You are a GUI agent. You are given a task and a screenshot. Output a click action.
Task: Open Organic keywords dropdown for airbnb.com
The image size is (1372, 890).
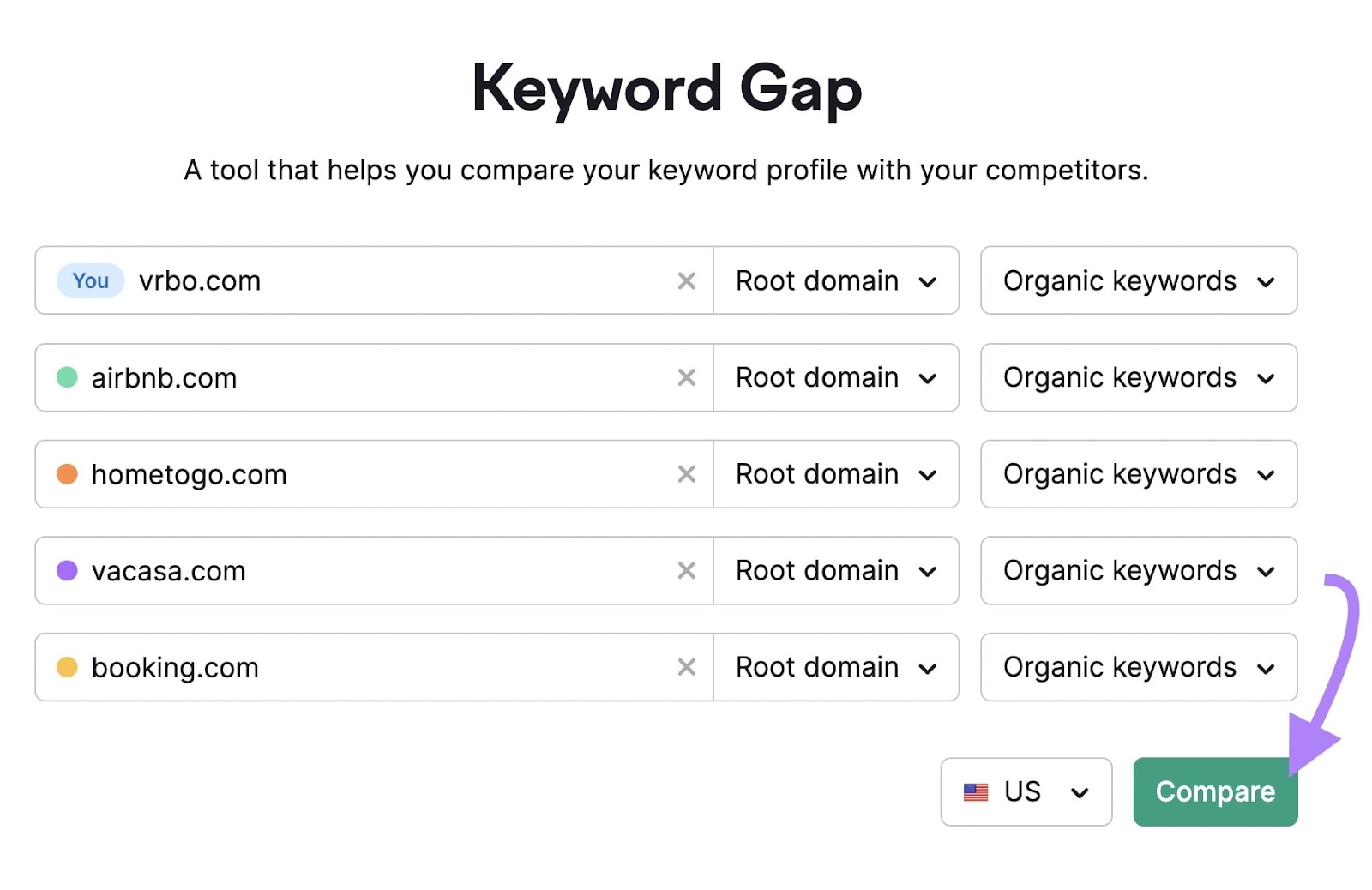point(1138,377)
